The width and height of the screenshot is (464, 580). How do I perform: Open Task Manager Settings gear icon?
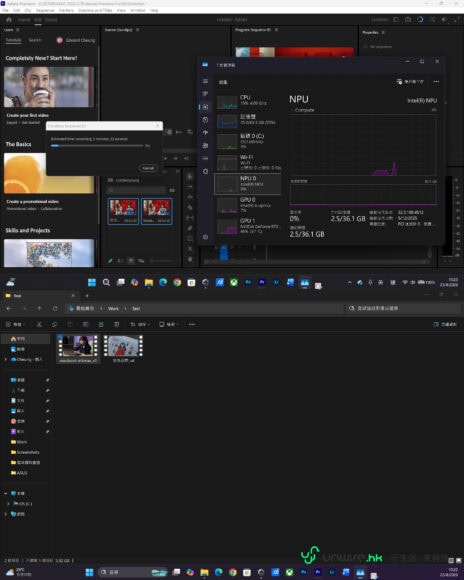[x=205, y=237]
